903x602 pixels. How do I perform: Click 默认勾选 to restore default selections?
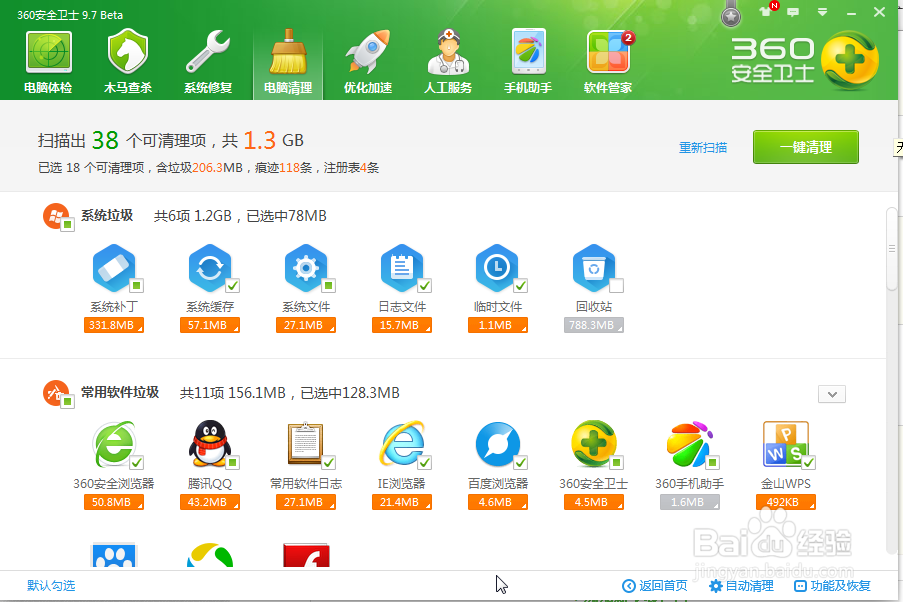50,585
